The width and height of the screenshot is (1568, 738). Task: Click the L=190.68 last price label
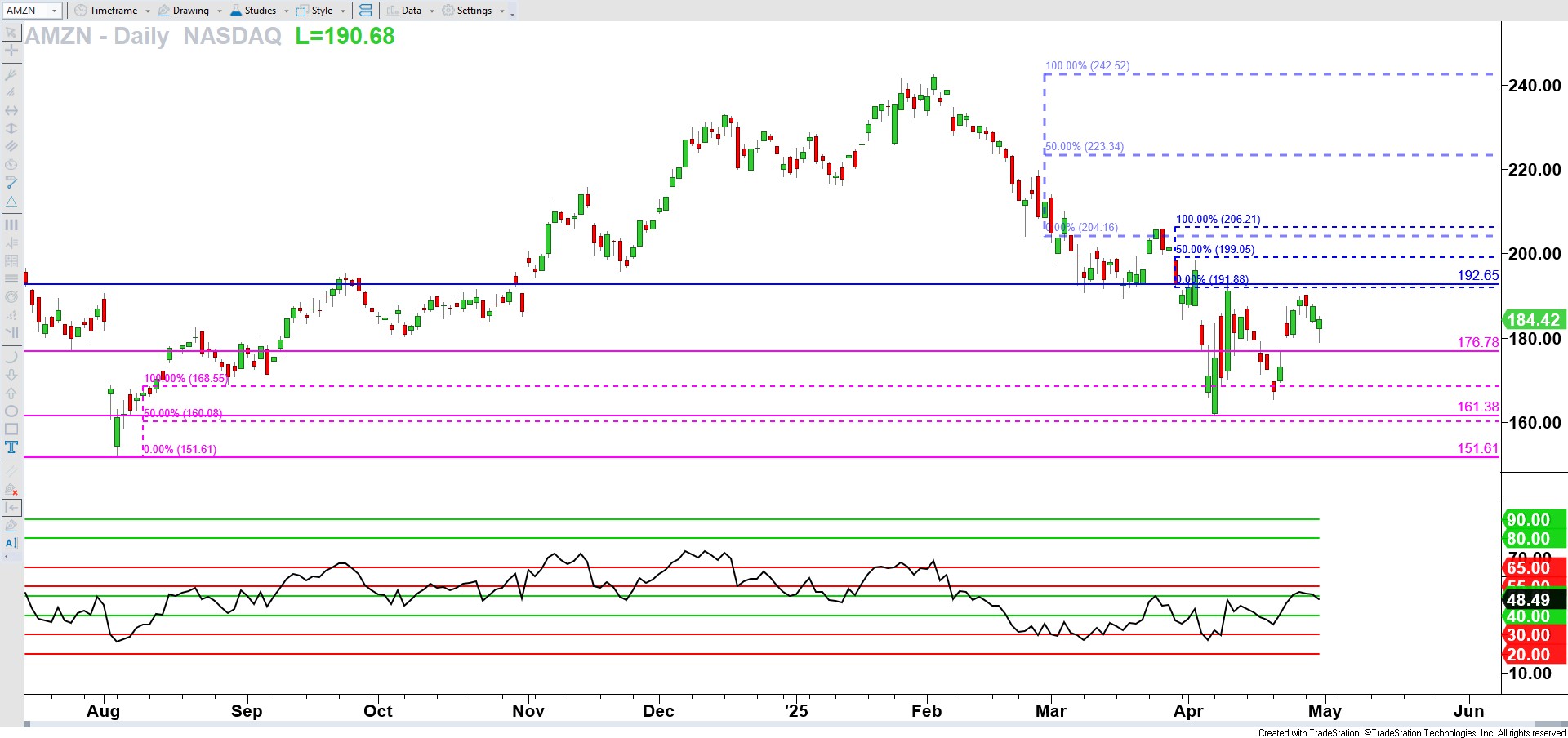345,36
